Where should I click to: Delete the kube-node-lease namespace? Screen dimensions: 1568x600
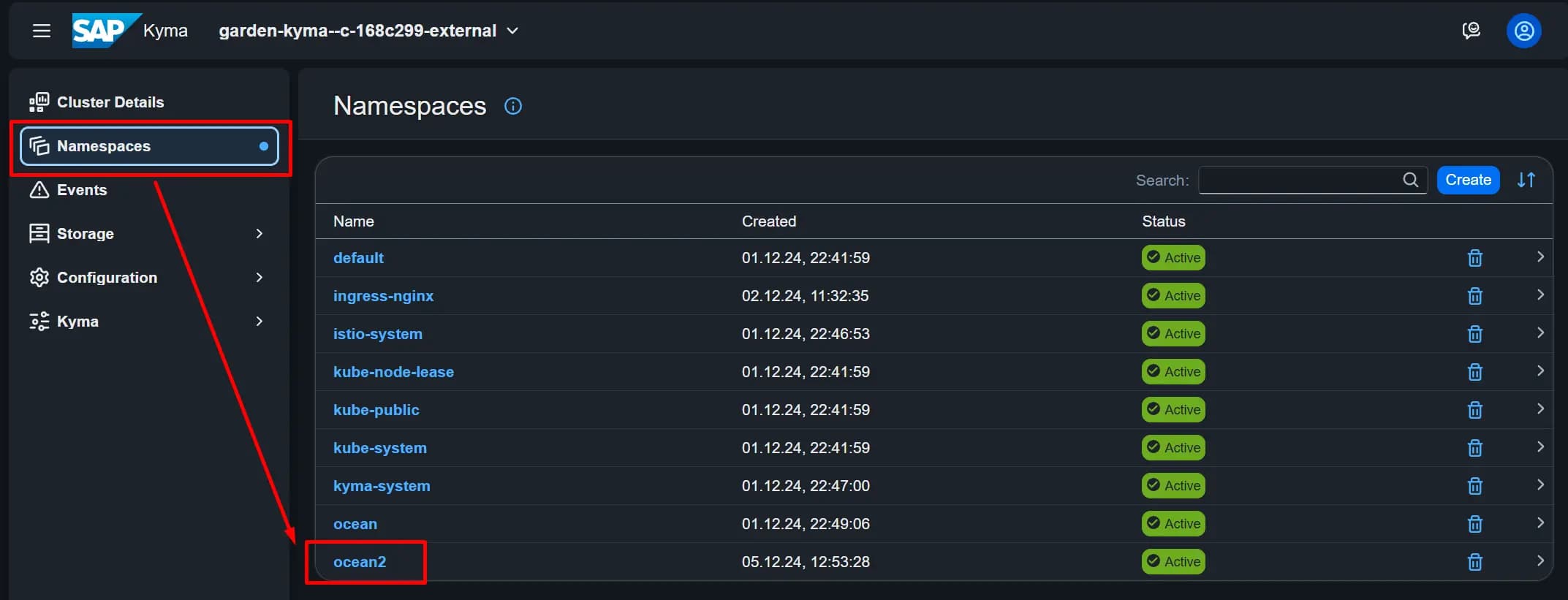(x=1475, y=372)
